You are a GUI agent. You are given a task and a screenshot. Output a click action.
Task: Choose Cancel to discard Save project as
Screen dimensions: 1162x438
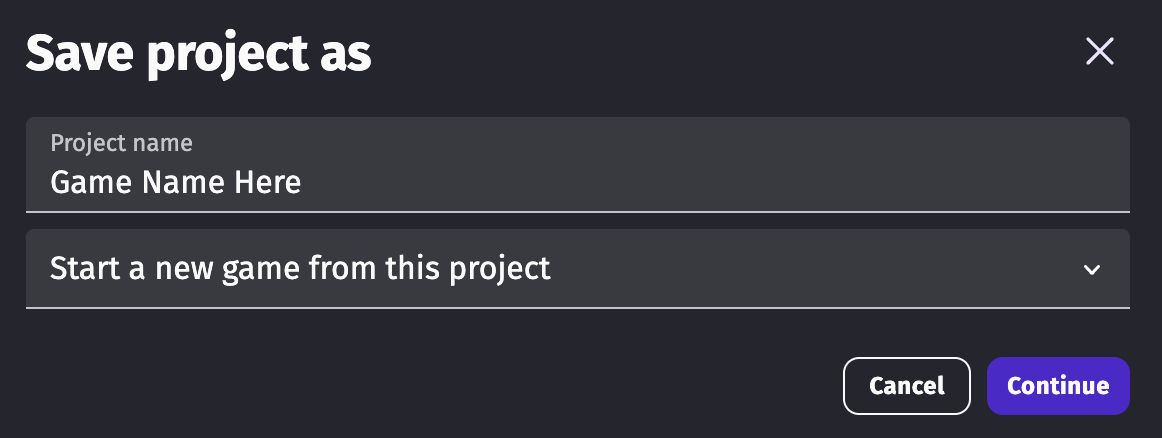pos(906,386)
